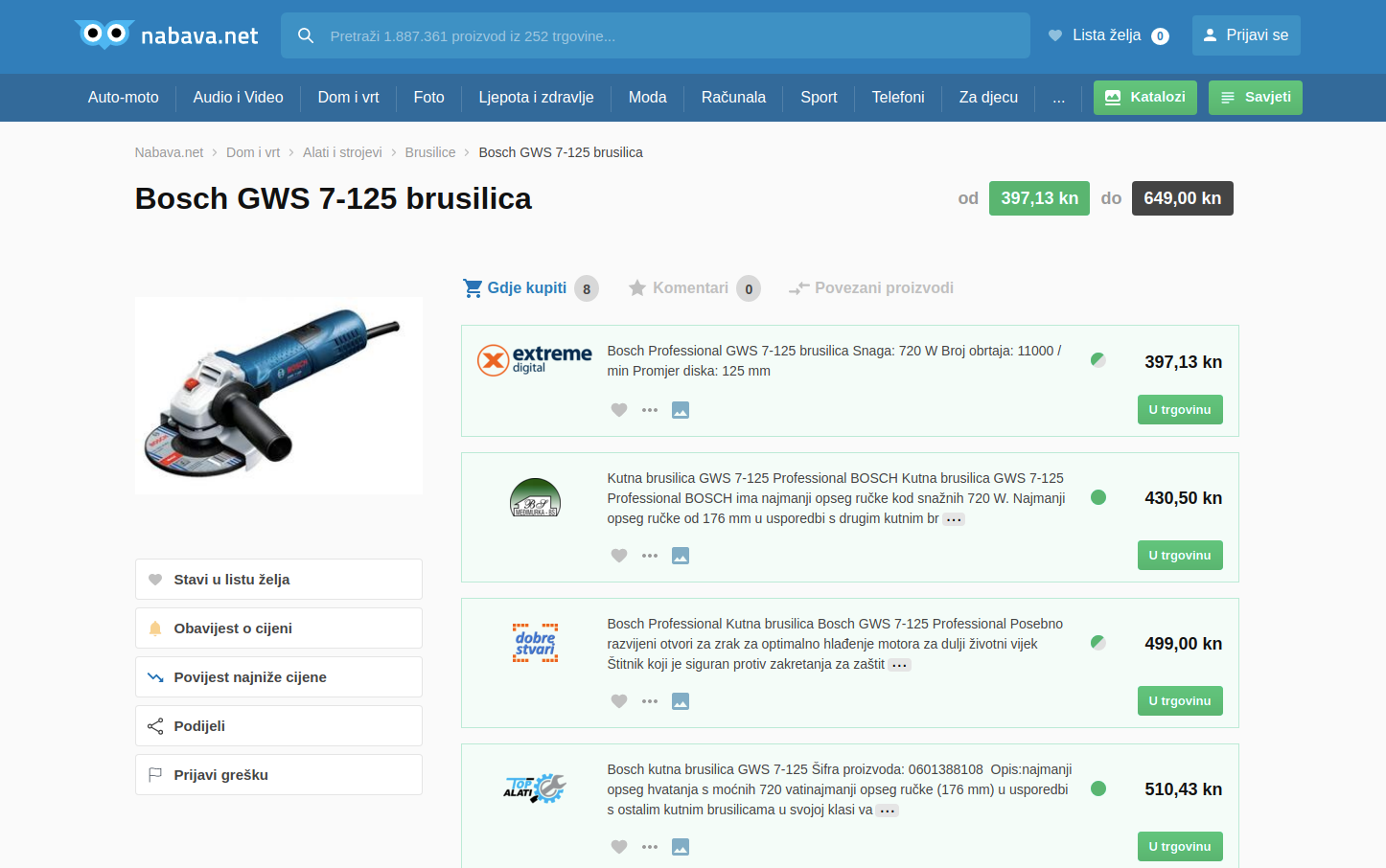Screen dimensions: 1386x868
Task: Open Telefoni category
Action: click(898, 98)
